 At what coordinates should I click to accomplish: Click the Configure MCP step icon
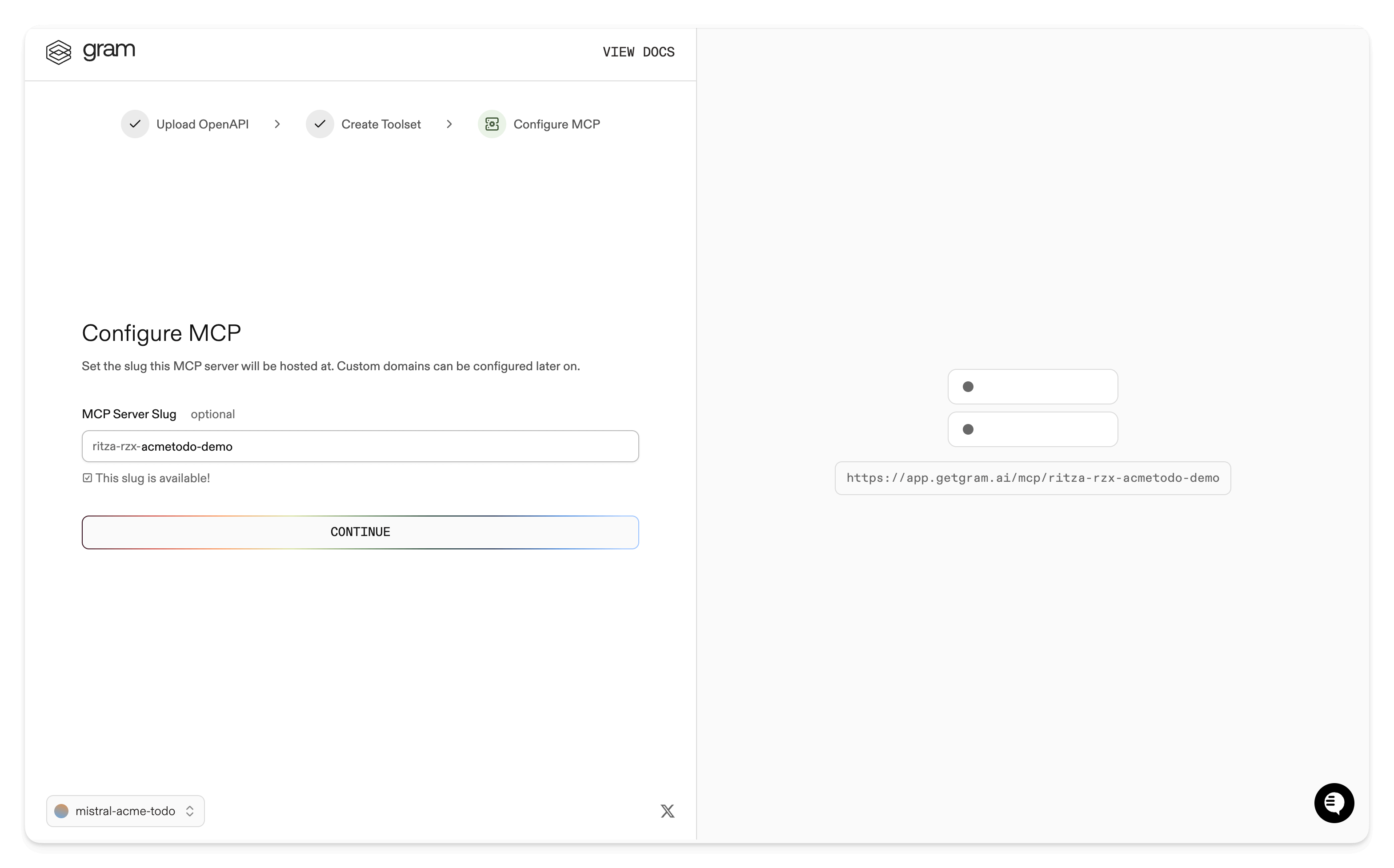(492, 124)
